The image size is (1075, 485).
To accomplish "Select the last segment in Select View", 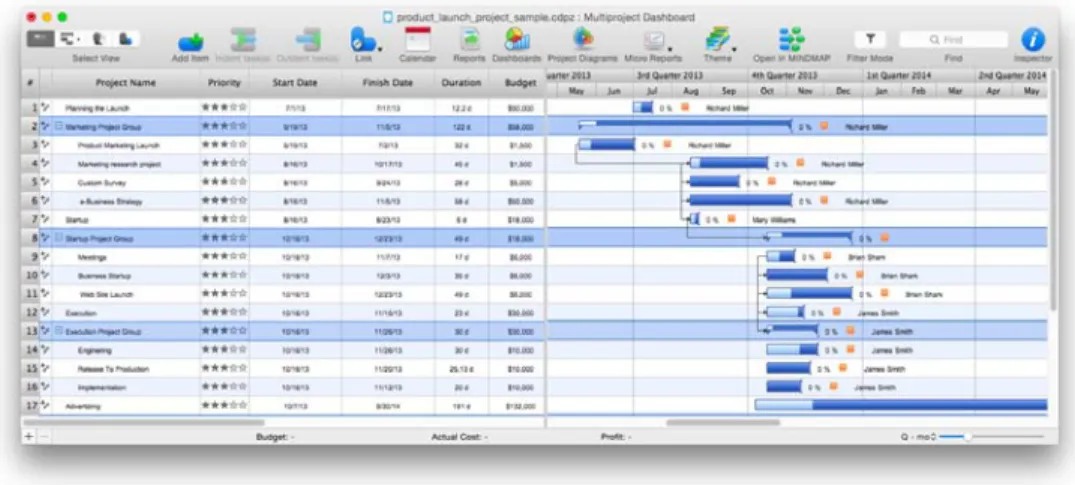I will click(x=126, y=39).
